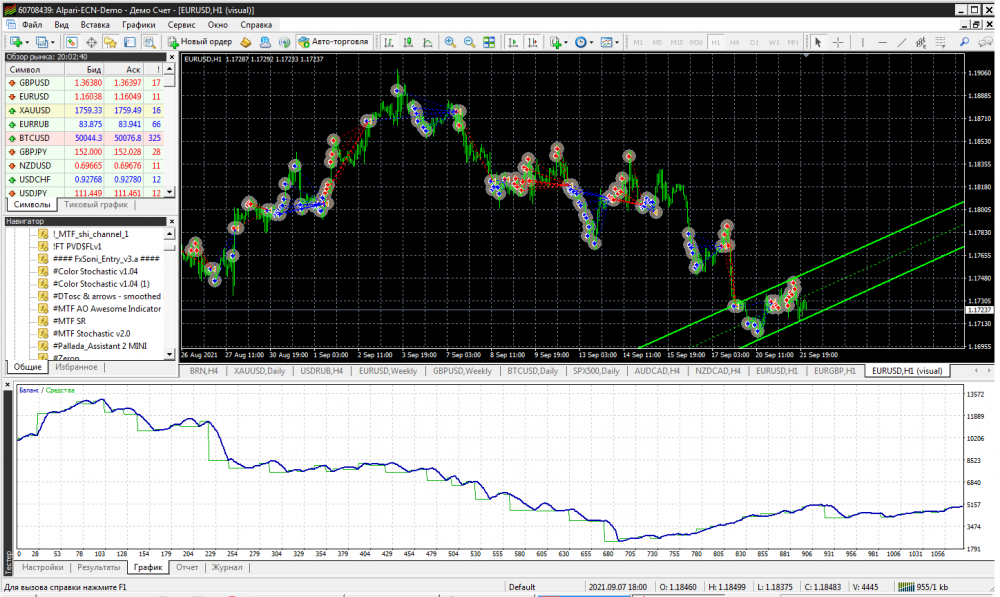This screenshot has height=597, width=1000.
Task: Toggle the Strategy Tester window icon
Action: (x=149, y=42)
